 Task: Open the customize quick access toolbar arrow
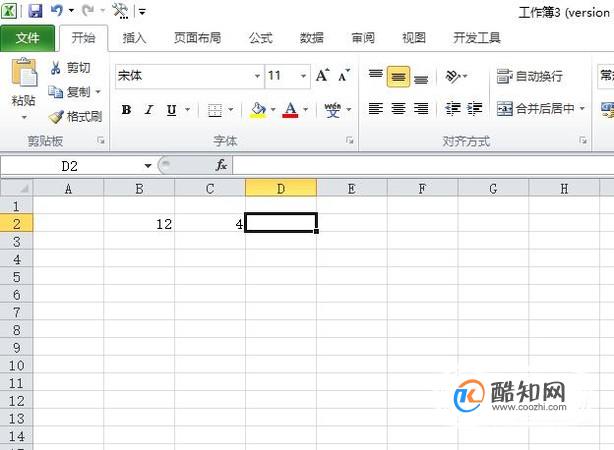click(143, 12)
